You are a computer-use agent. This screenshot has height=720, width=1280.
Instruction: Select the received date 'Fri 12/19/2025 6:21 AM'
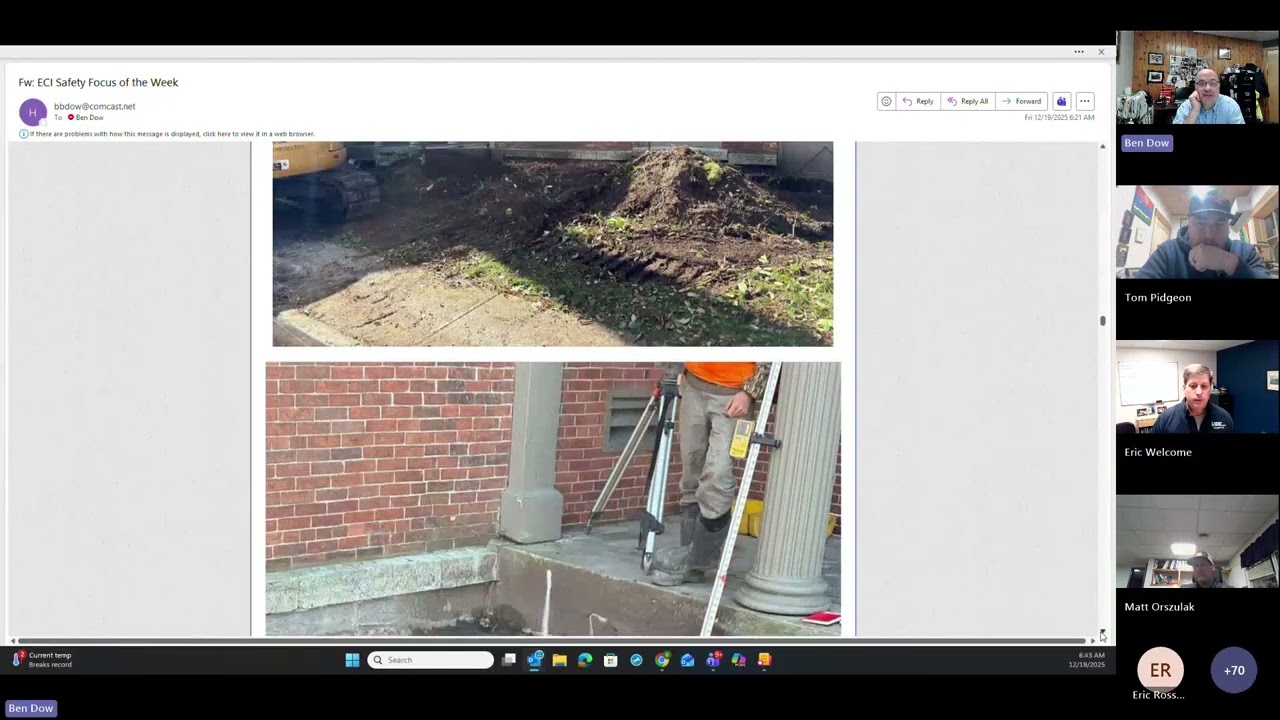pos(1059,118)
